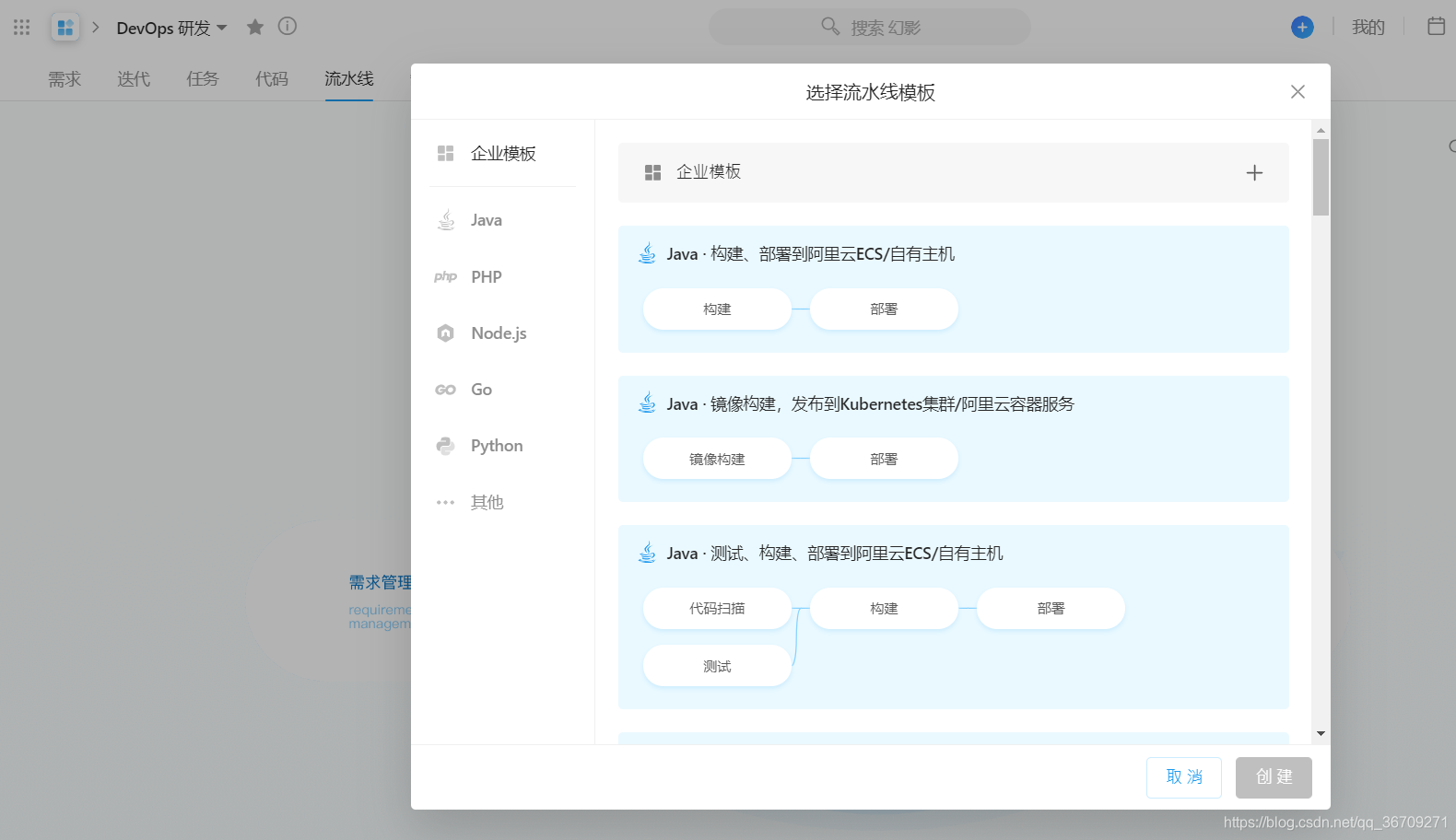The image size is (1456, 840).
Task: Open the calendar icon in header
Action: 1436,26
